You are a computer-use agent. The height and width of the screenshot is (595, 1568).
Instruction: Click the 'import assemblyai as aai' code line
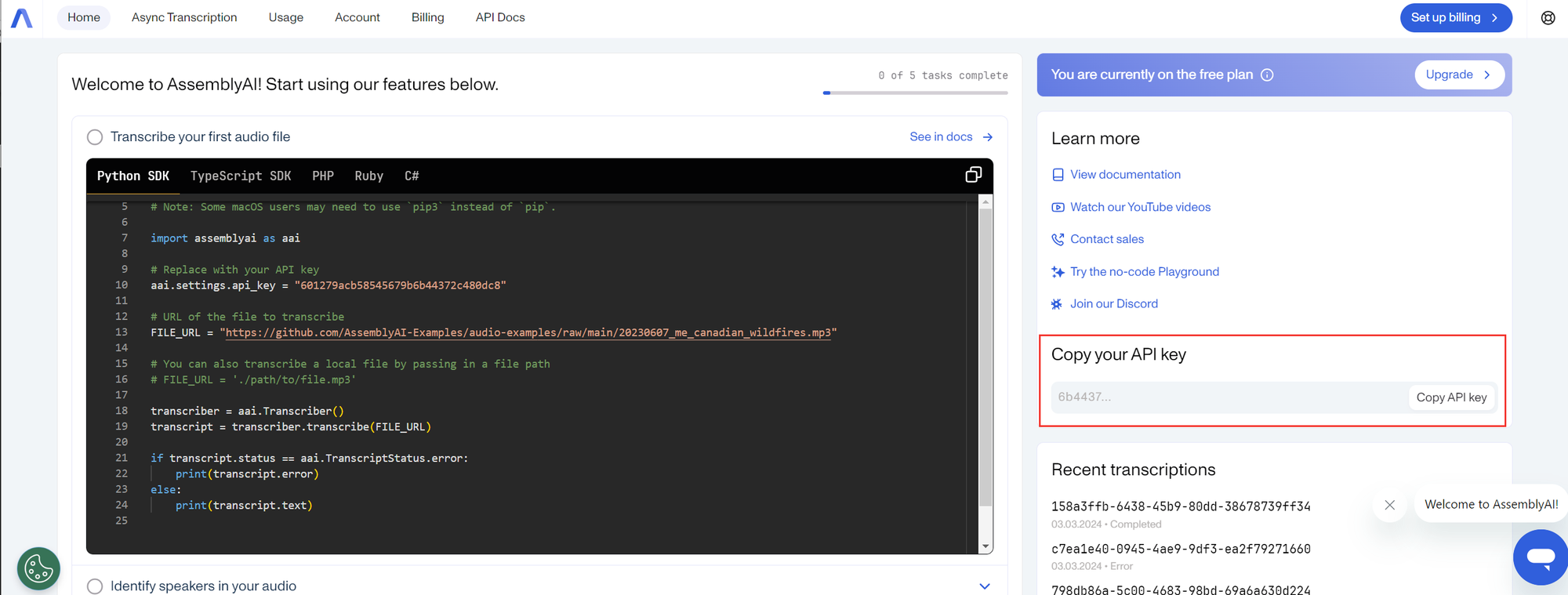[x=226, y=238]
